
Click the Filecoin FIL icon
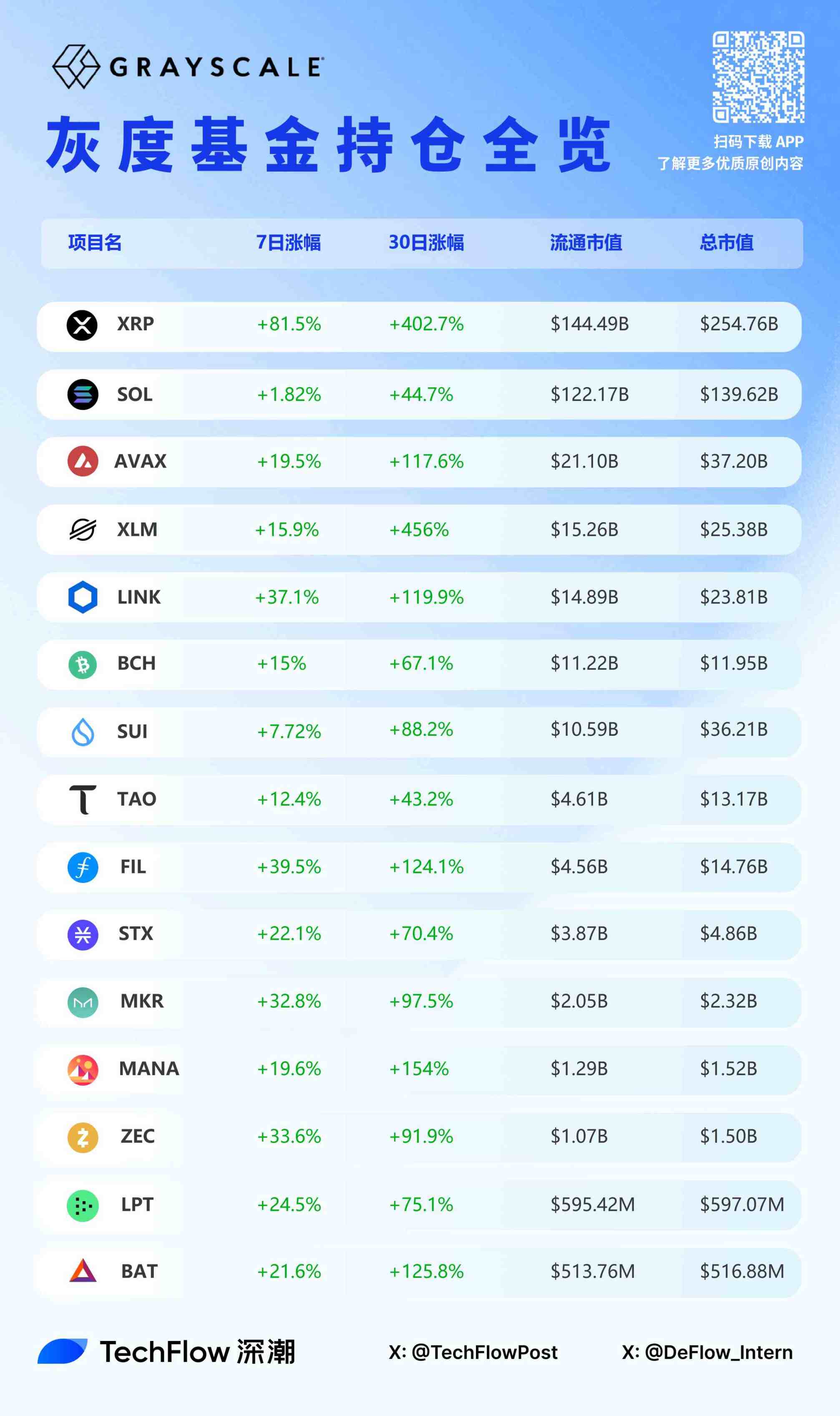[83, 867]
